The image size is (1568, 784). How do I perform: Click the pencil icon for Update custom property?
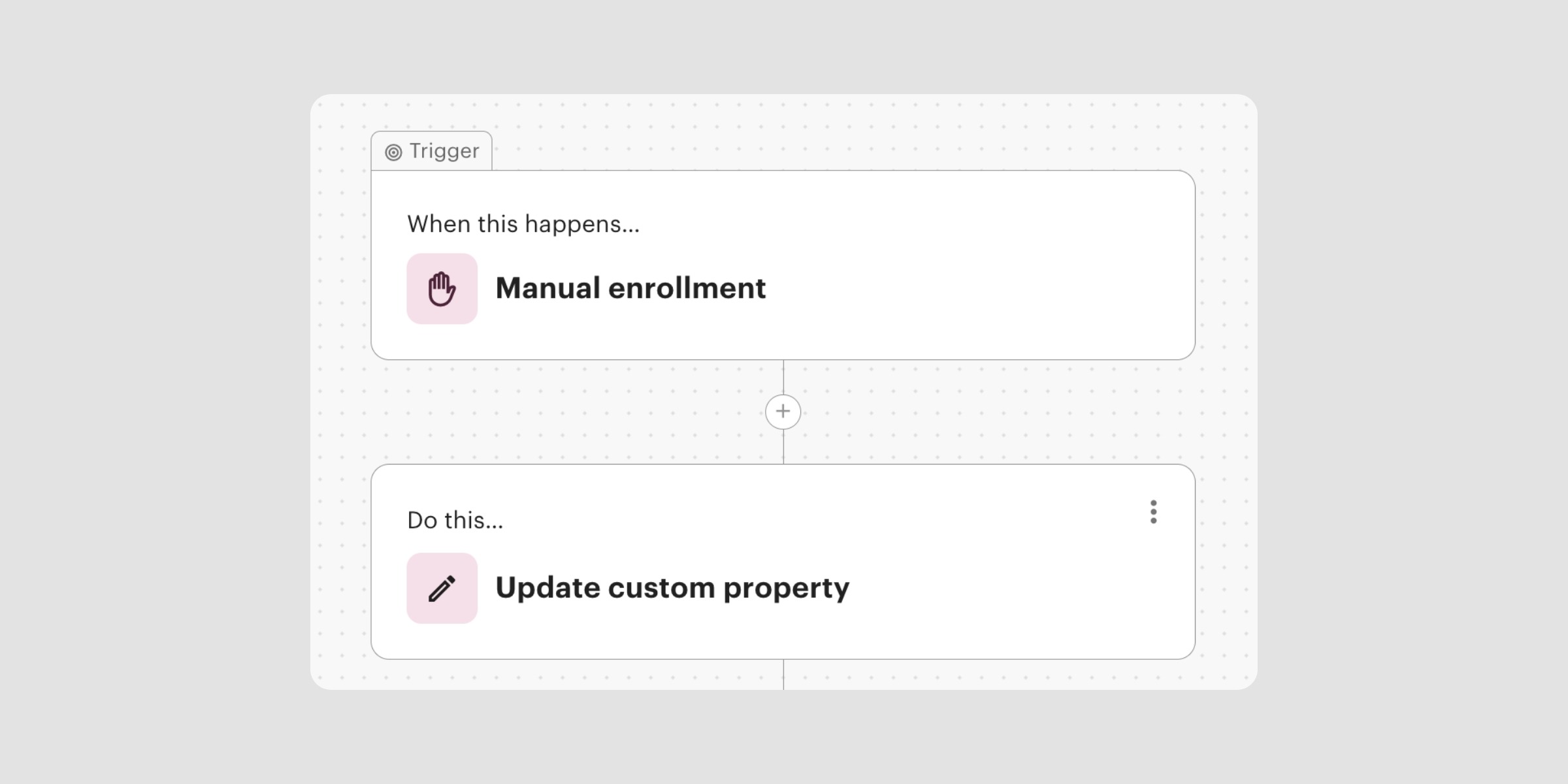(x=442, y=588)
